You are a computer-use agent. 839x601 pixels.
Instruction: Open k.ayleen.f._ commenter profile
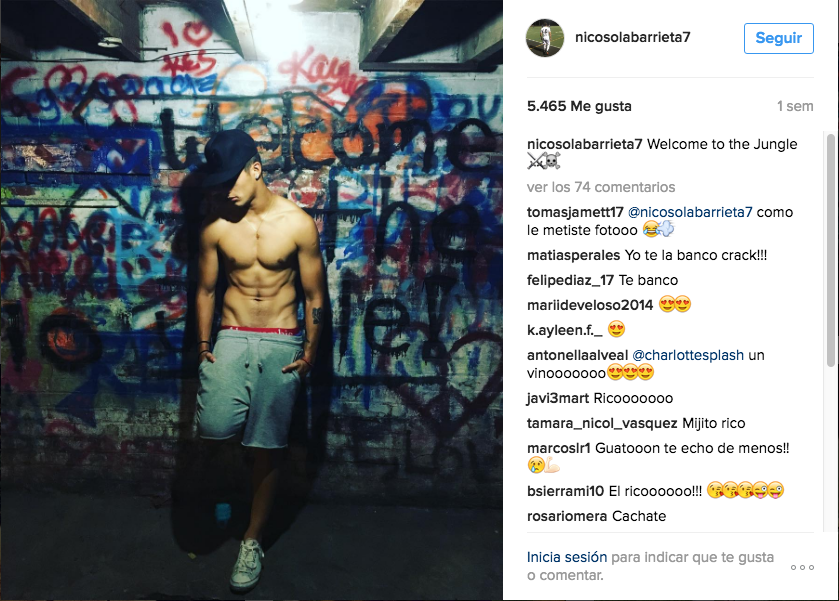(565, 330)
